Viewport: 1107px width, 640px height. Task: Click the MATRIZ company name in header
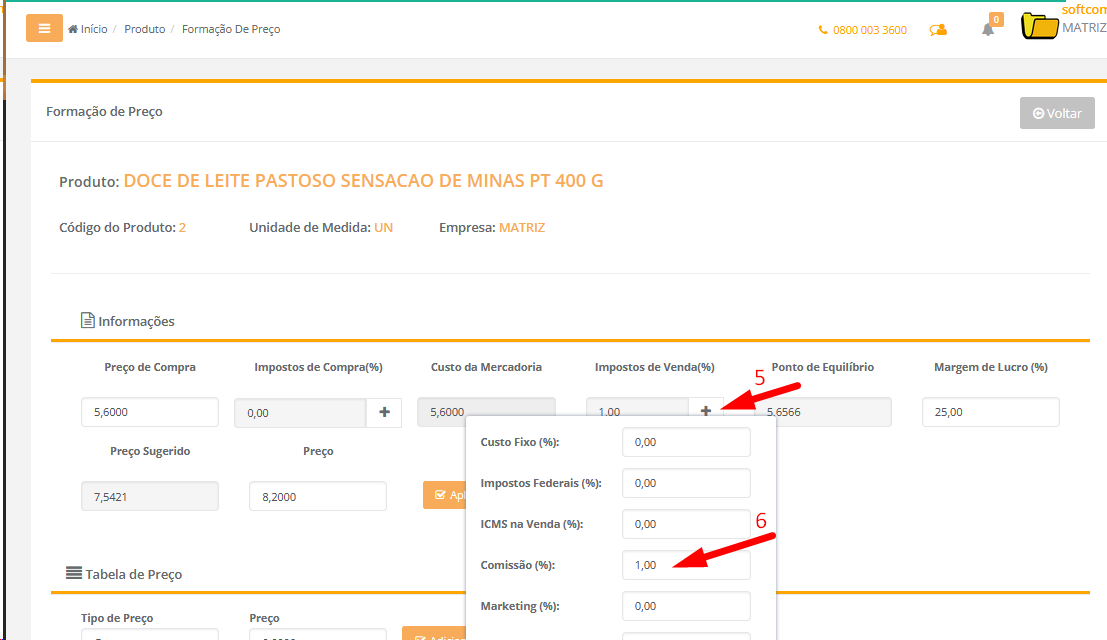pyautogui.click(x=1084, y=28)
